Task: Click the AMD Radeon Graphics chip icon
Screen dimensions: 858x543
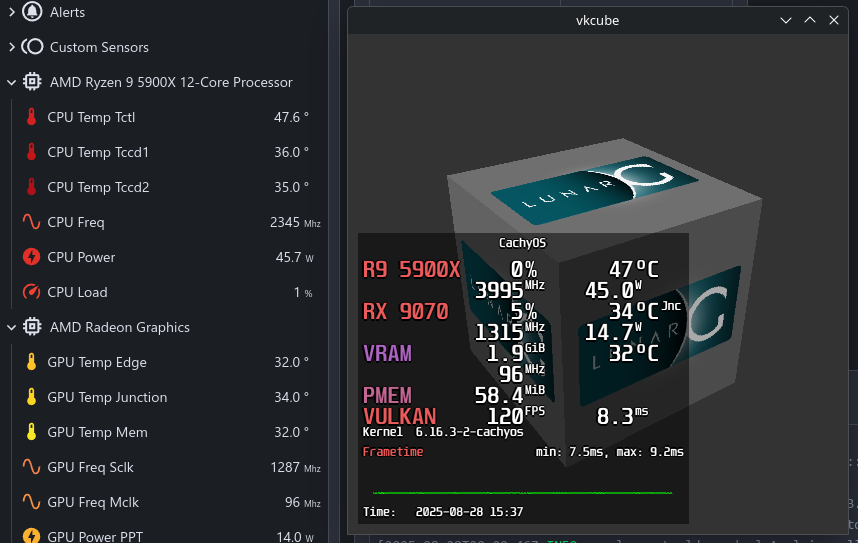Action: tap(32, 327)
